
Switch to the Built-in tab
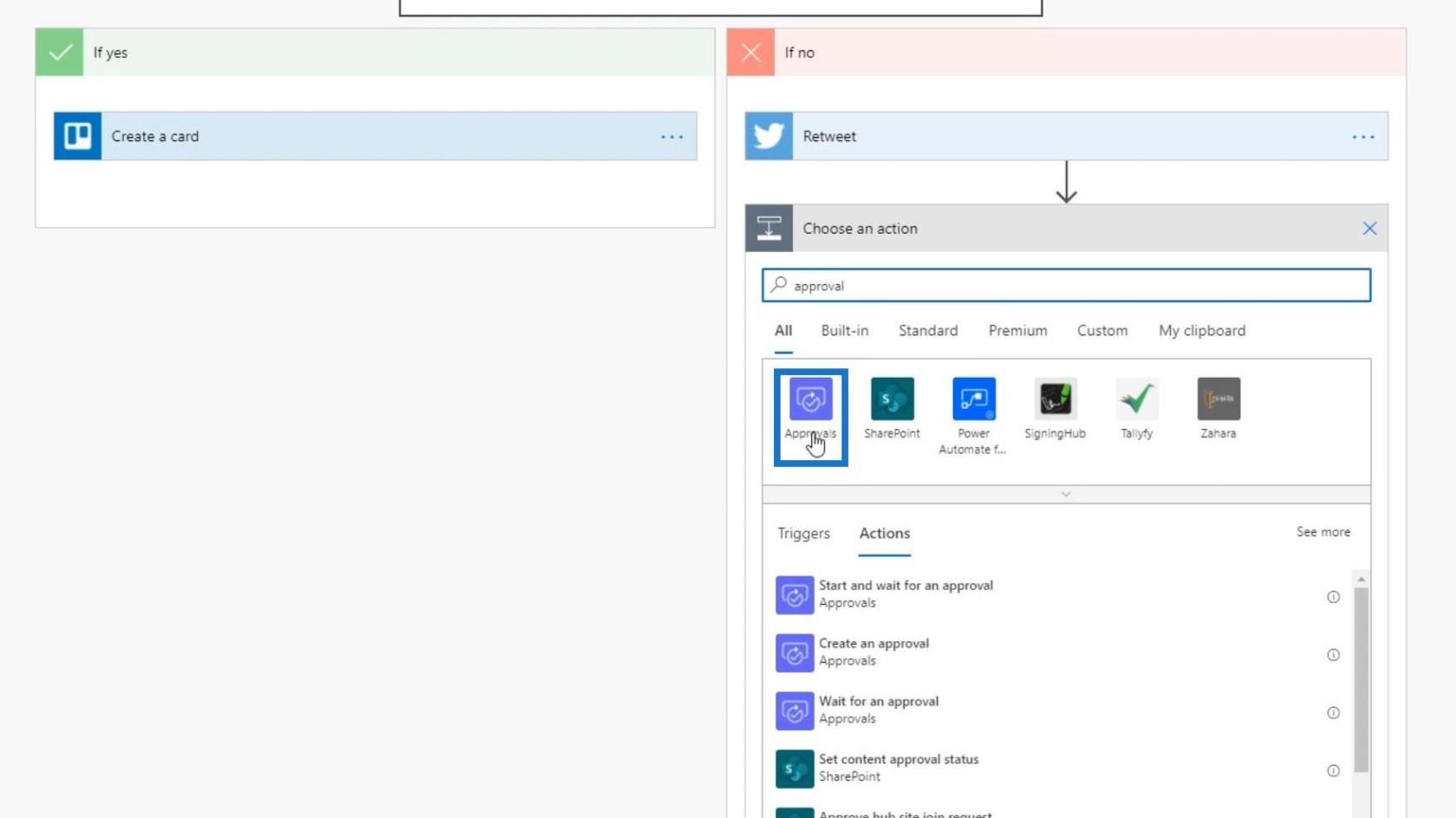(844, 331)
